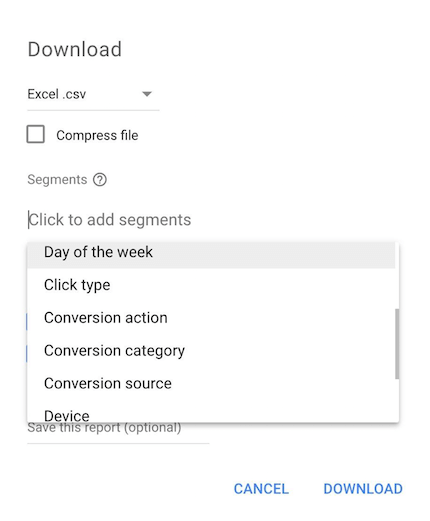The image size is (430, 521).
Task: Open the Excel .csv format selector
Action: (93, 94)
